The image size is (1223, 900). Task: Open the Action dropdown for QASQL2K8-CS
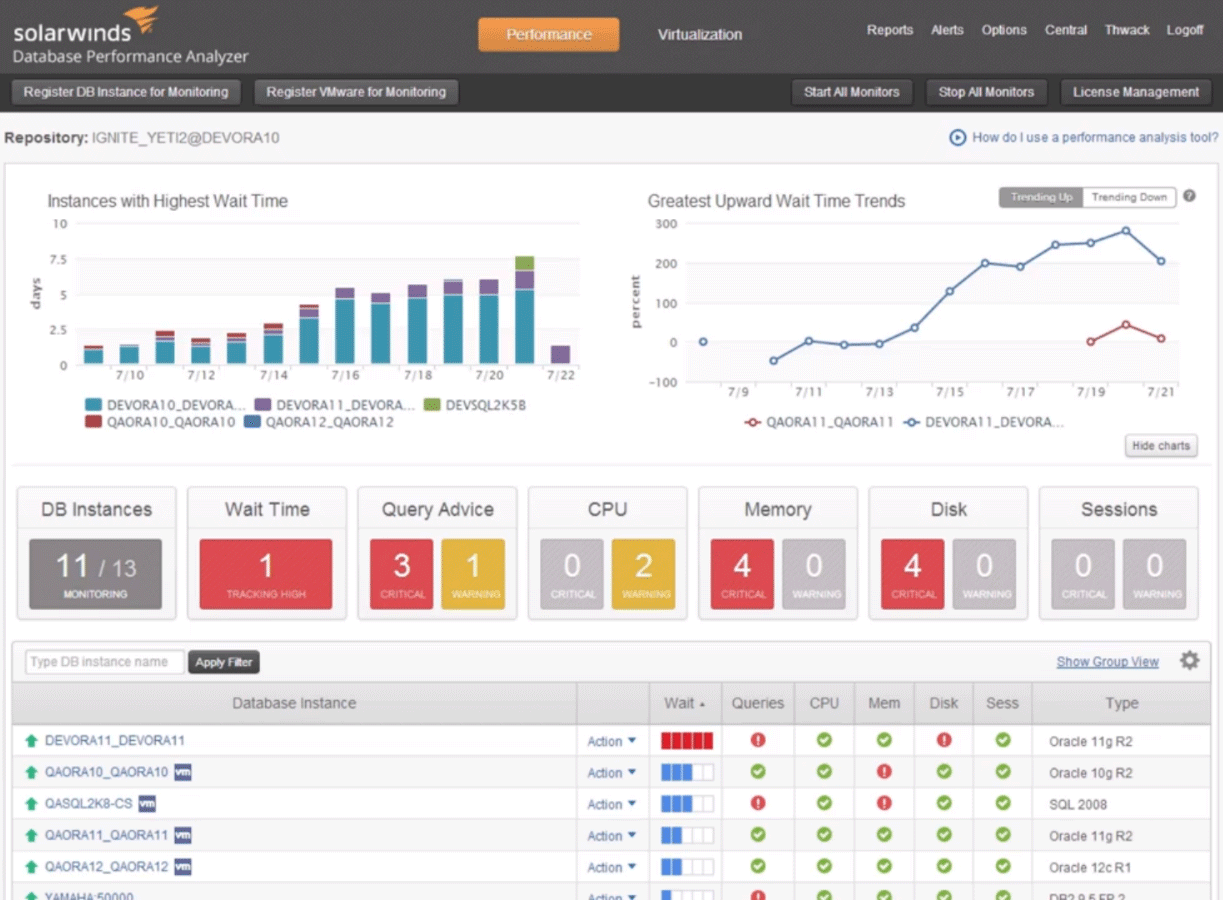pyautogui.click(x=611, y=804)
